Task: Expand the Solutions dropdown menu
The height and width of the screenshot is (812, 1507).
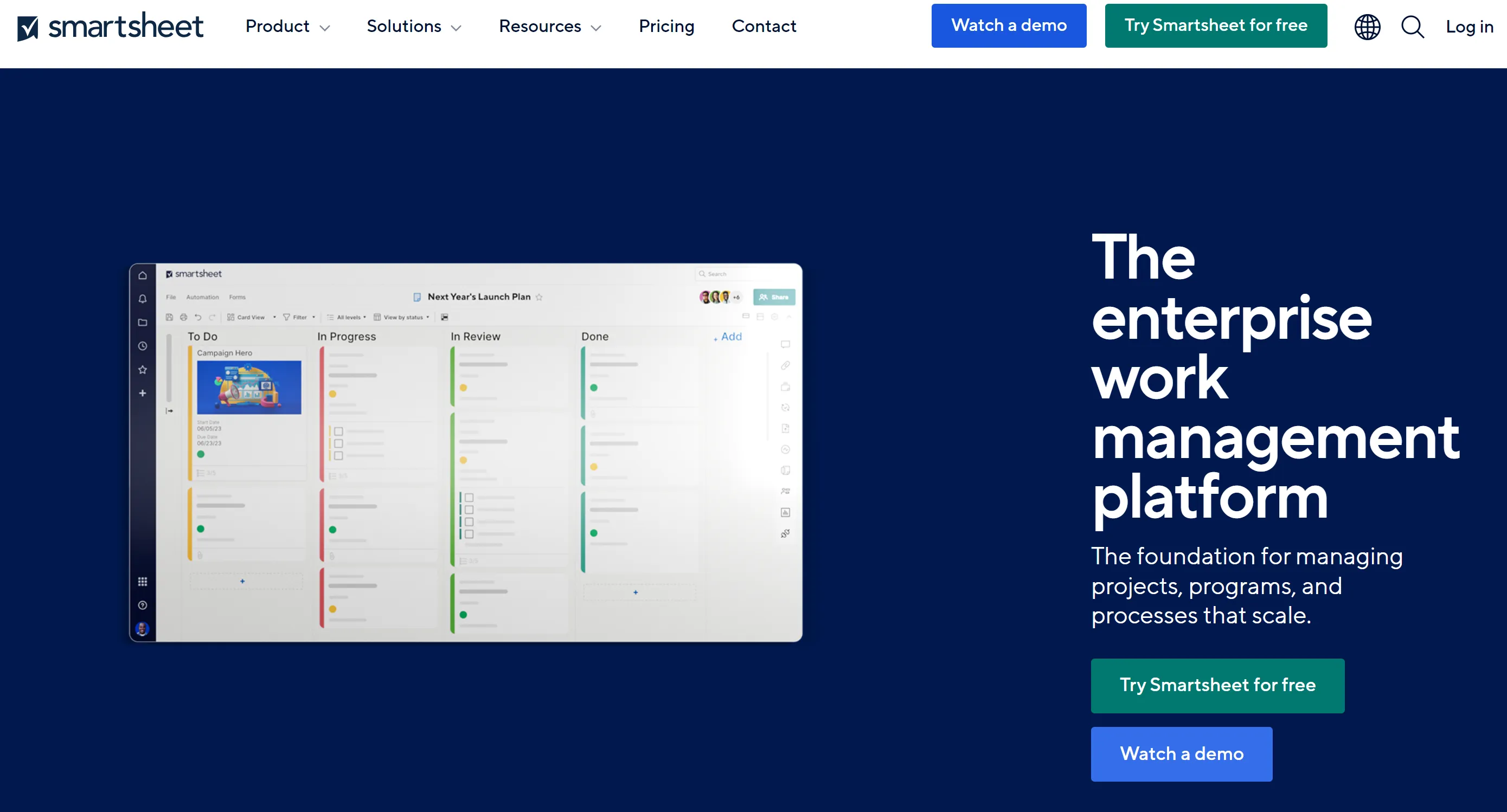Action: coord(414,27)
